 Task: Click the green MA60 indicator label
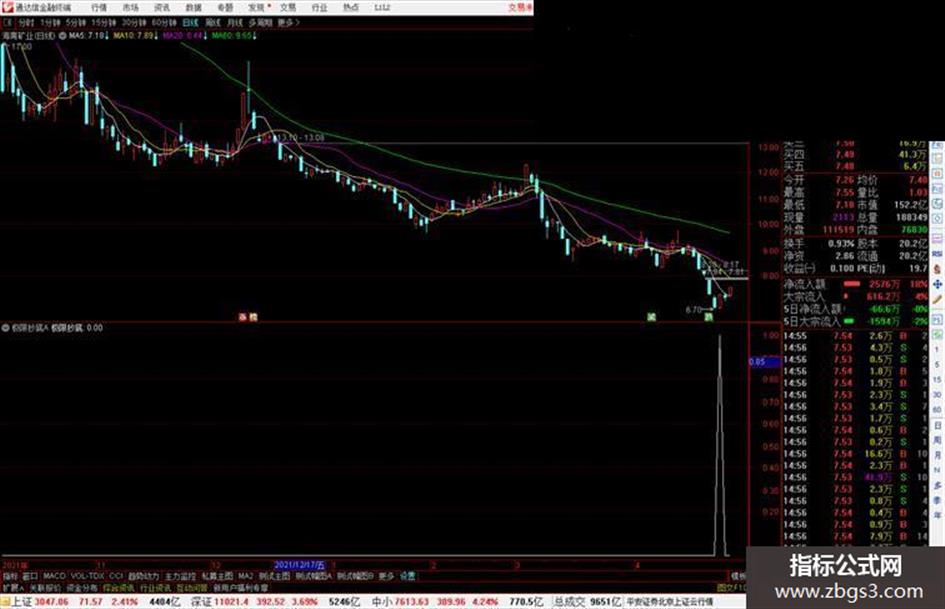tap(234, 36)
